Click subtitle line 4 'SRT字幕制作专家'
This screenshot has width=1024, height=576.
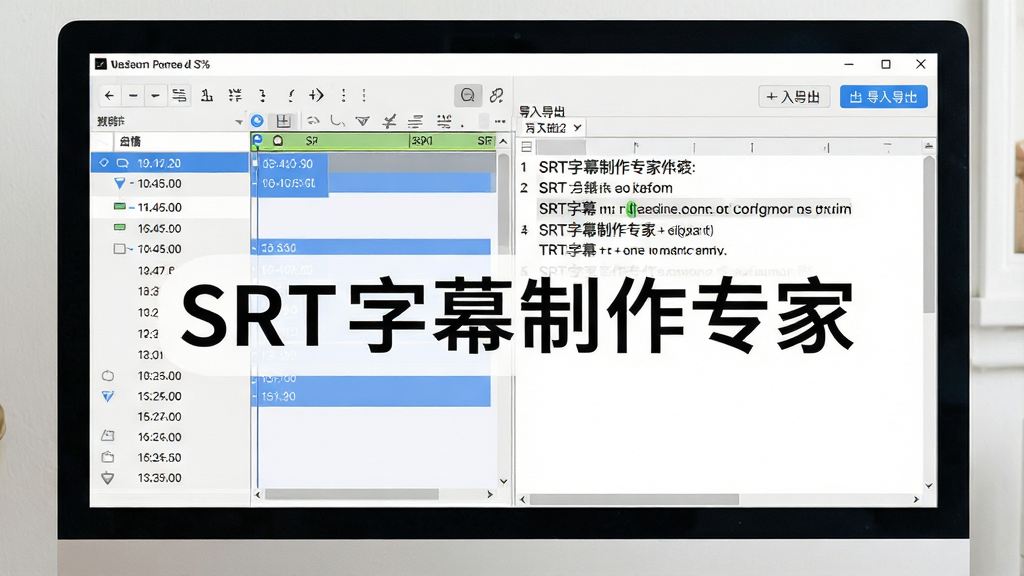(626, 230)
